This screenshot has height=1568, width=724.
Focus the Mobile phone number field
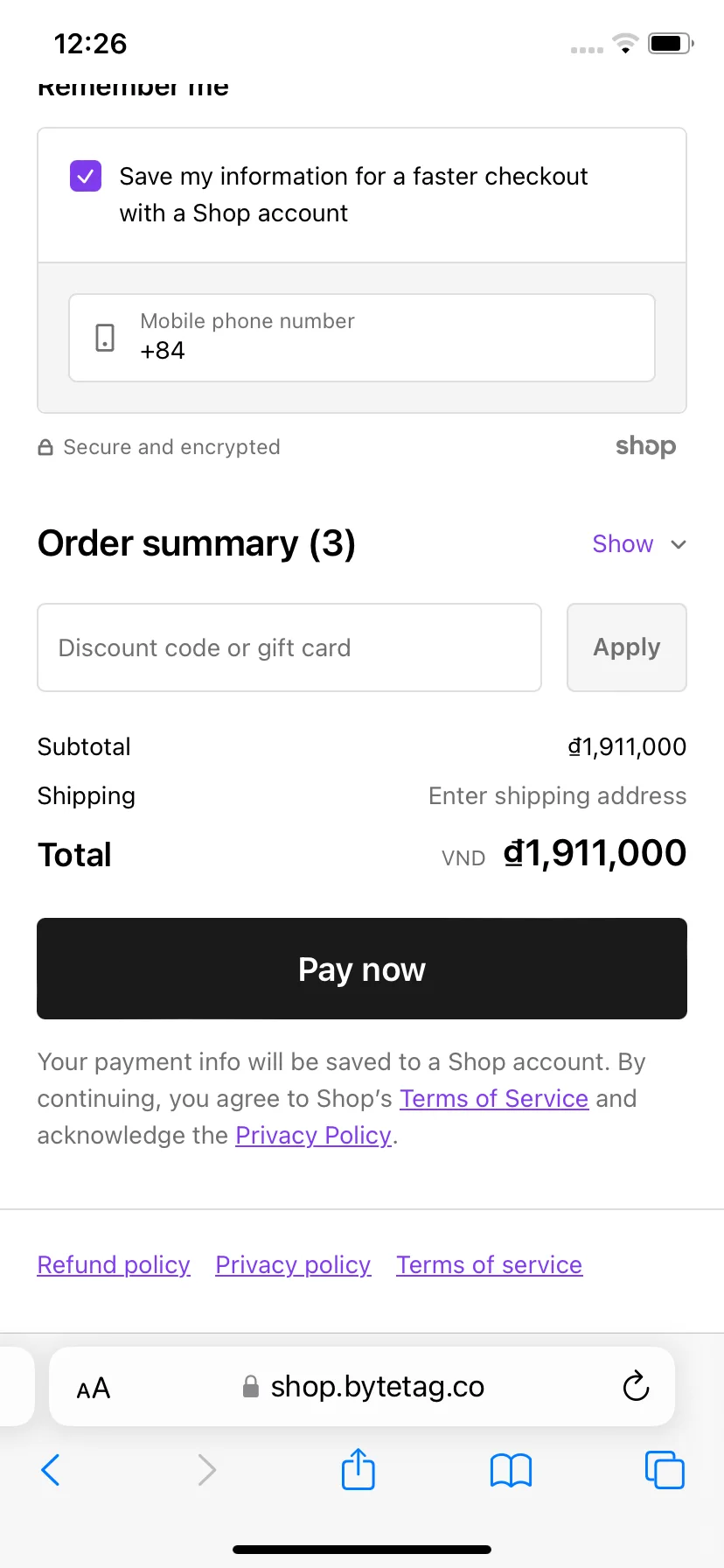[x=362, y=338]
